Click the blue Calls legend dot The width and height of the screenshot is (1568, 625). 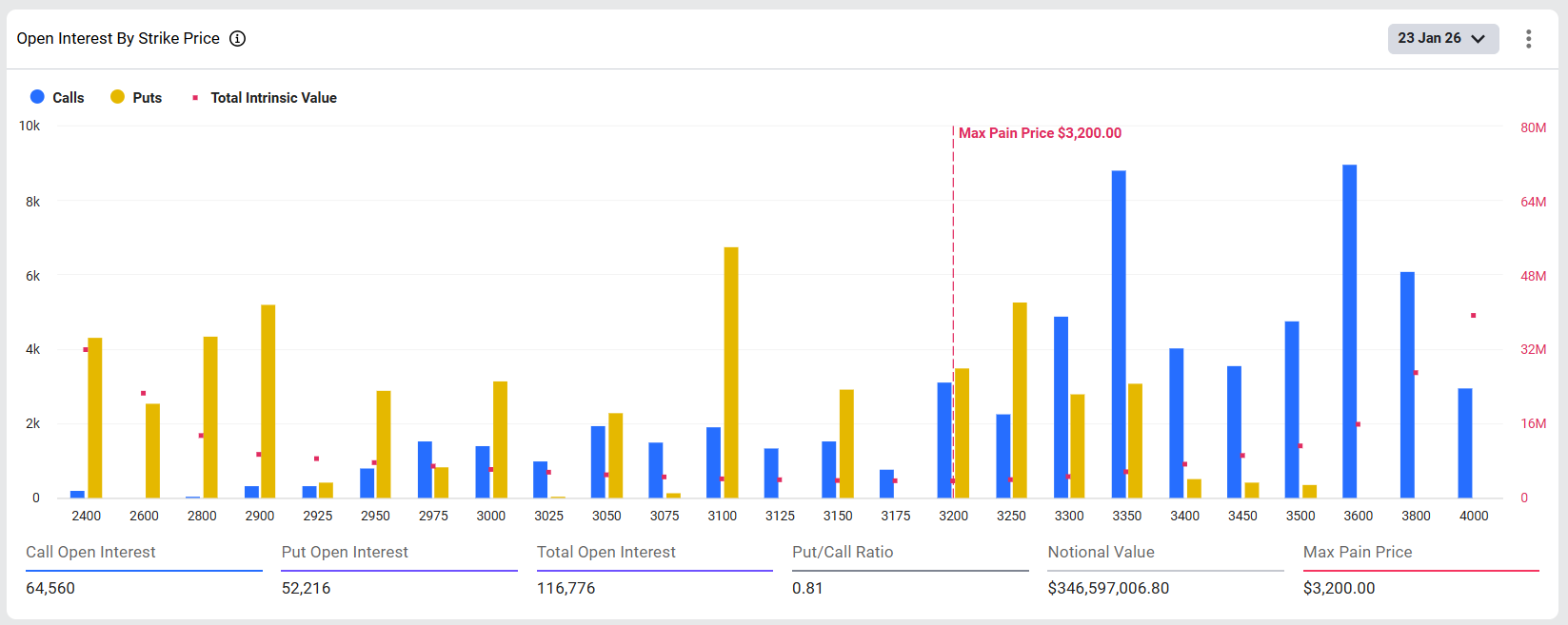pos(37,97)
